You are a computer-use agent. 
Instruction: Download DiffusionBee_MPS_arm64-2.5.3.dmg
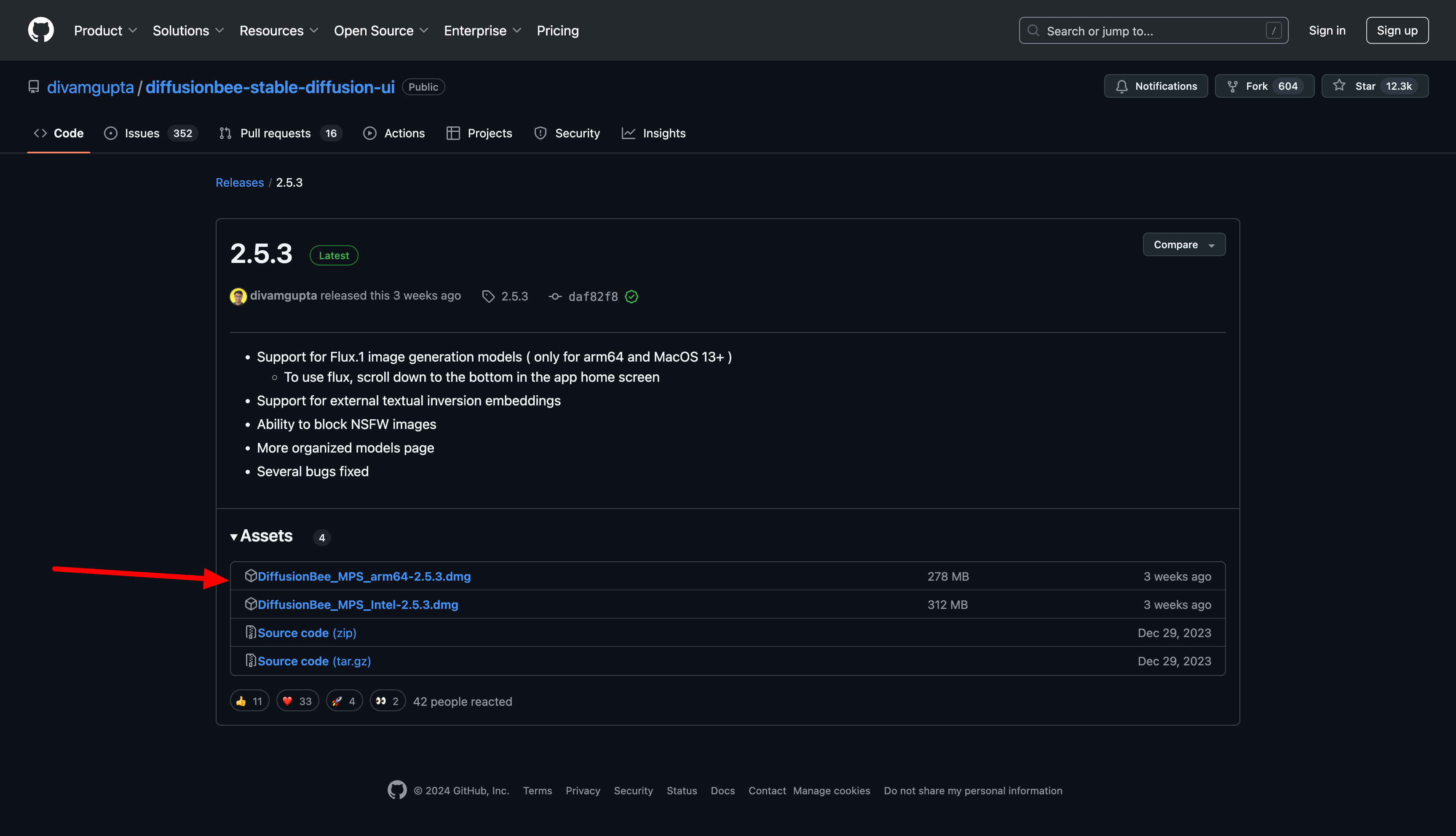click(x=364, y=576)
